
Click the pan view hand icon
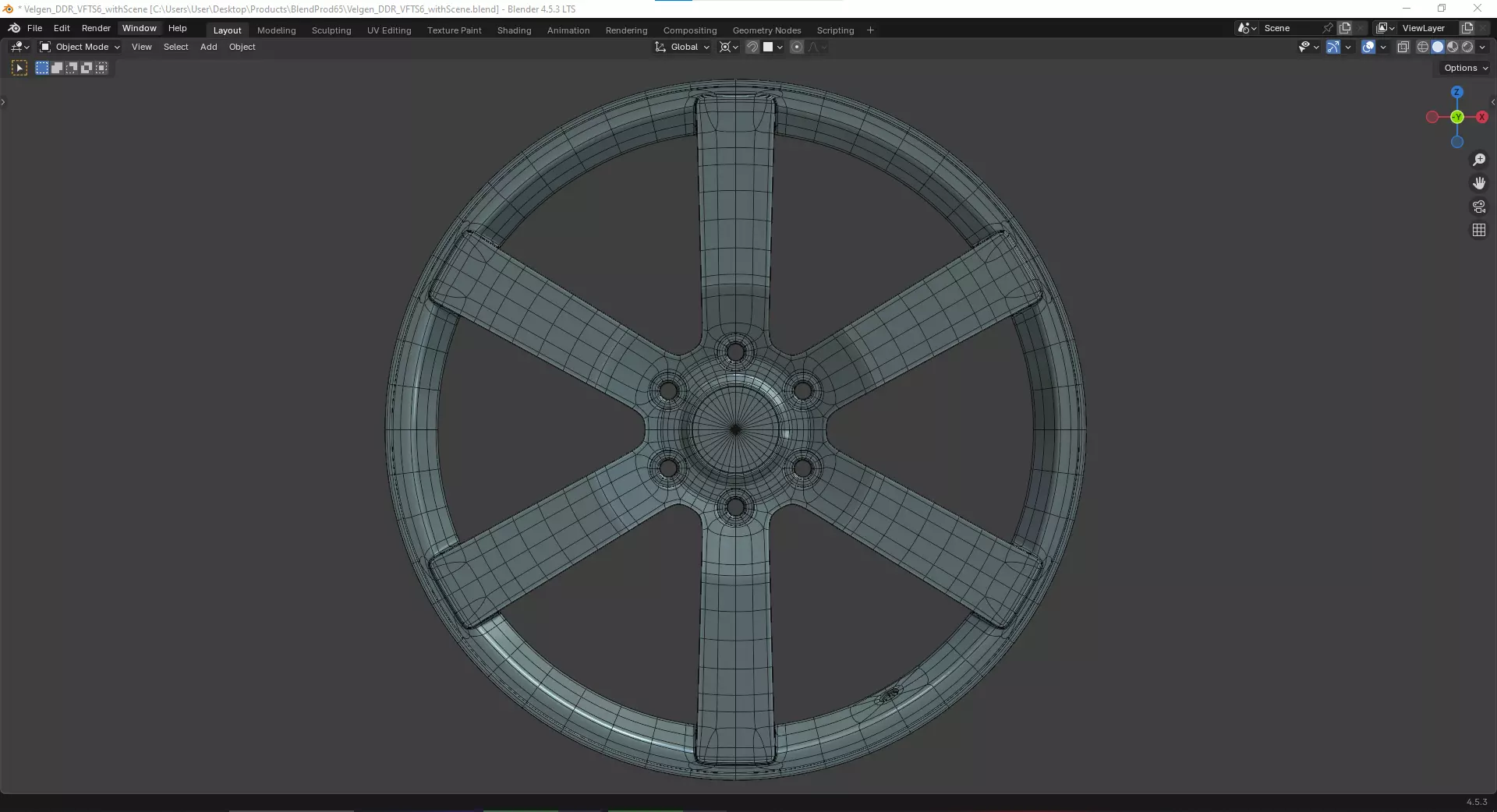(x=1478, y=183)
